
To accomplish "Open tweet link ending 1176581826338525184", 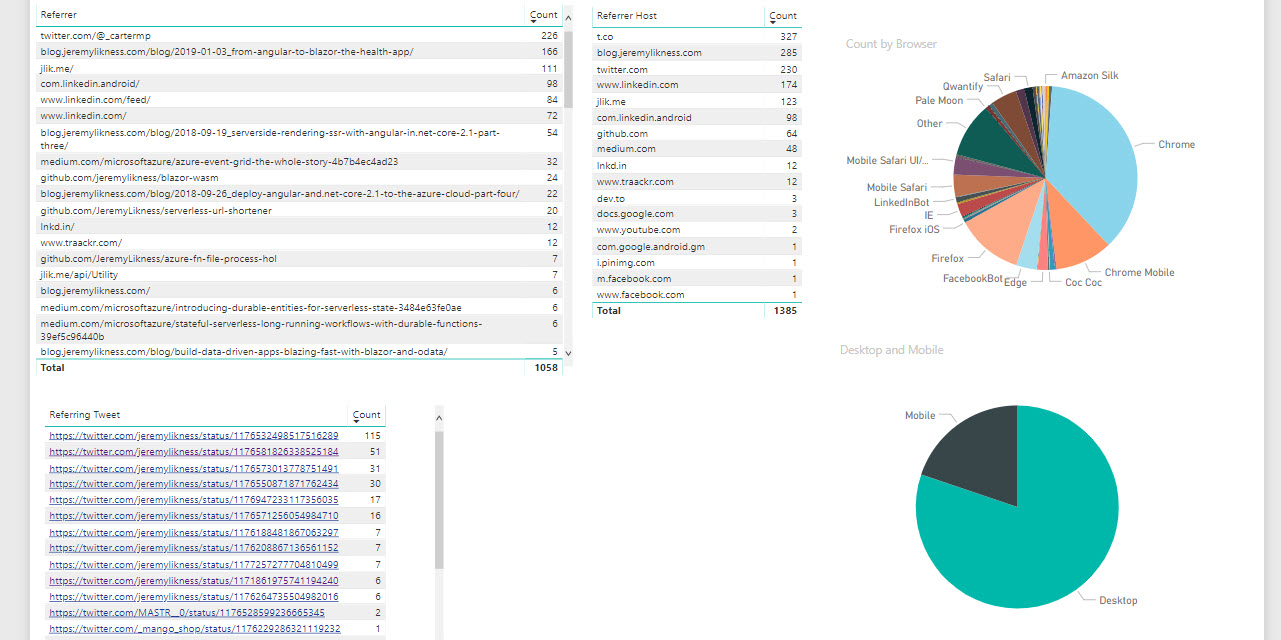I will point(194,452).
